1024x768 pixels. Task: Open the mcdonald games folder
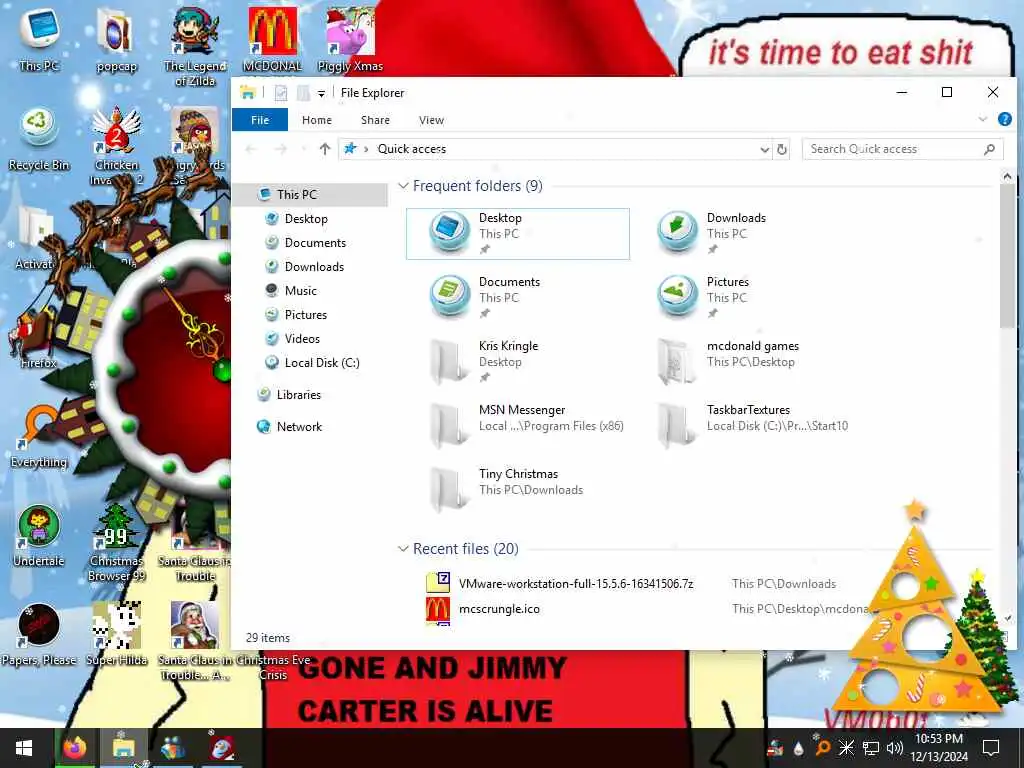pyautogui.click(x=745, y=362)
